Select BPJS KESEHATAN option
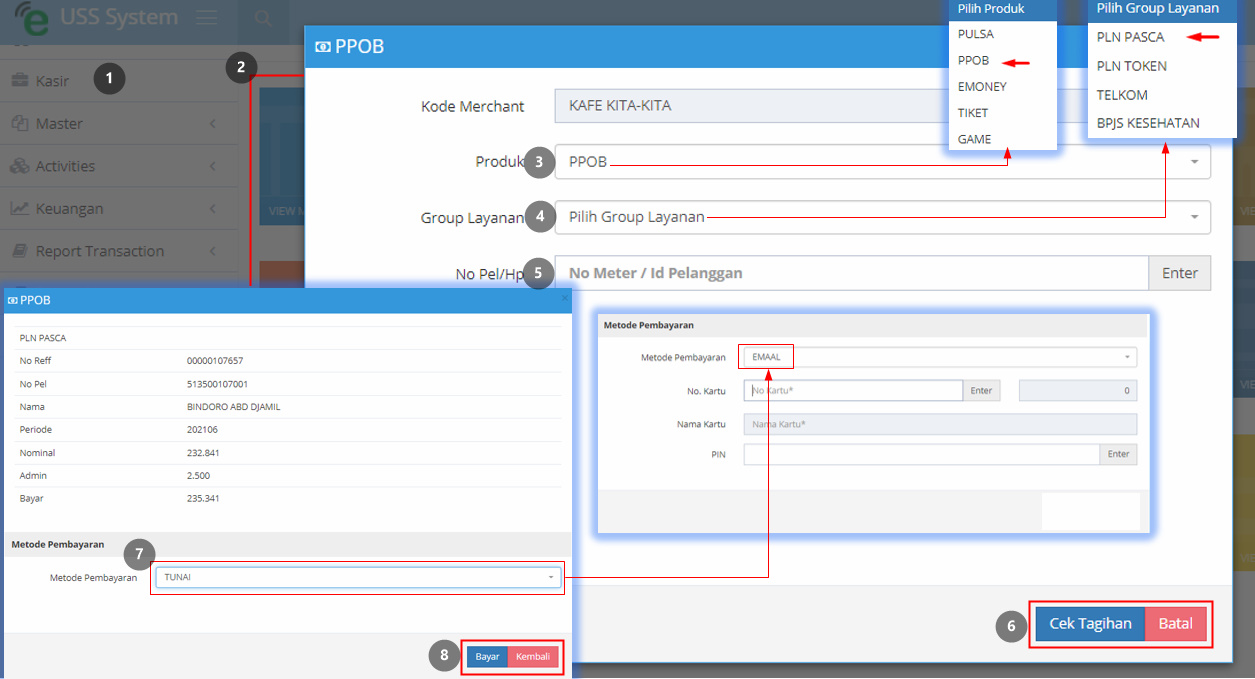 [1148, 123]
